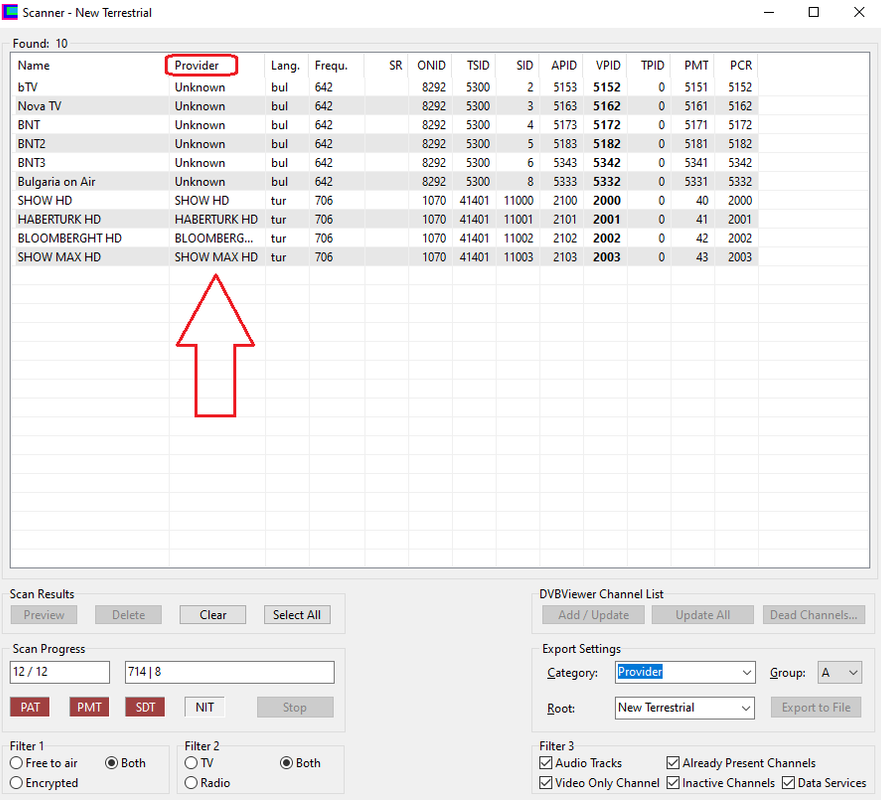The height and width of the screenshot is (800, 881).
Task: Select the BNT channel row
Action: (x=385, y=125)
